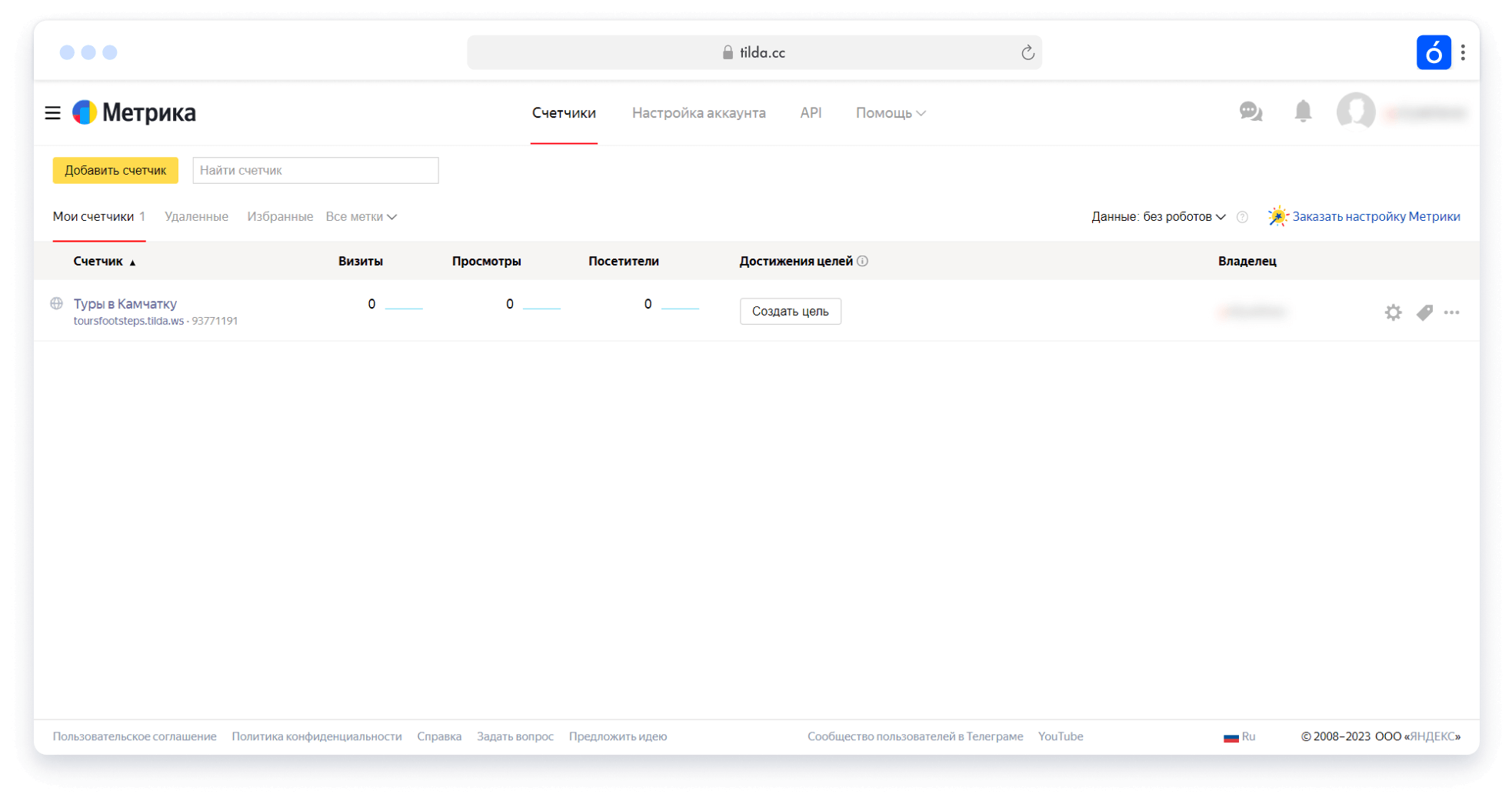
Task: Click the visits sparkline graph
Action: click(x=404, y=307)
